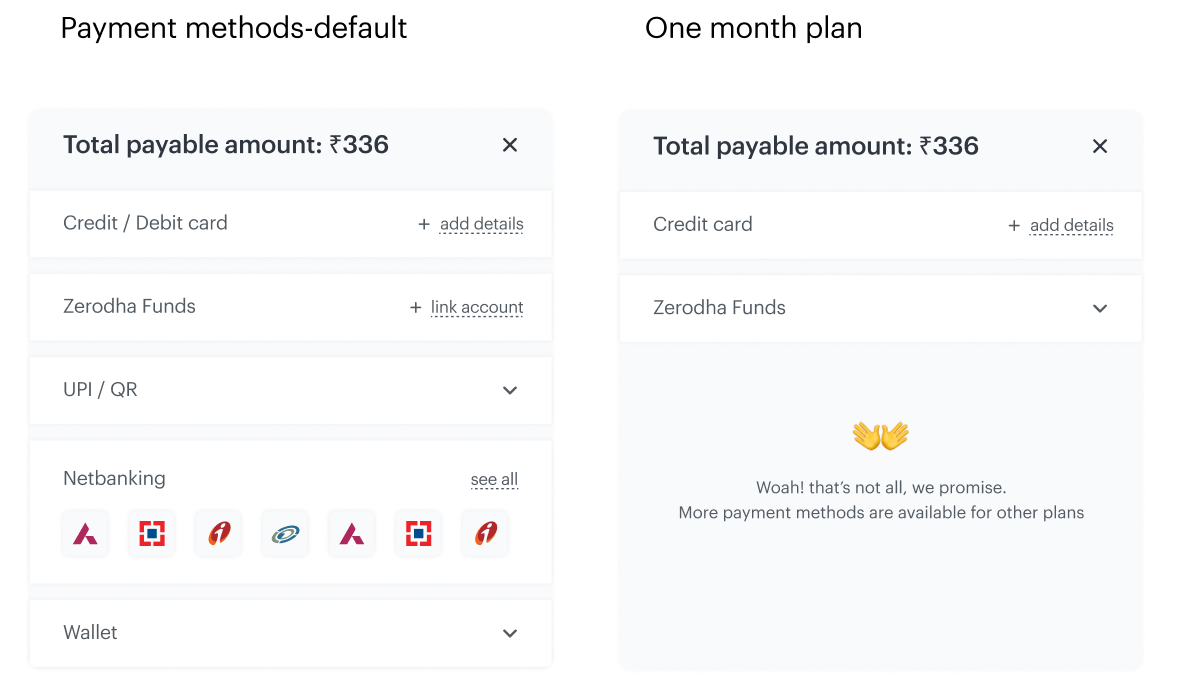The width and height of the screenshot is (1186, 696).
Task: Choose the first HDFC Bank netbanking icon
Action: [x=152, y=534]
